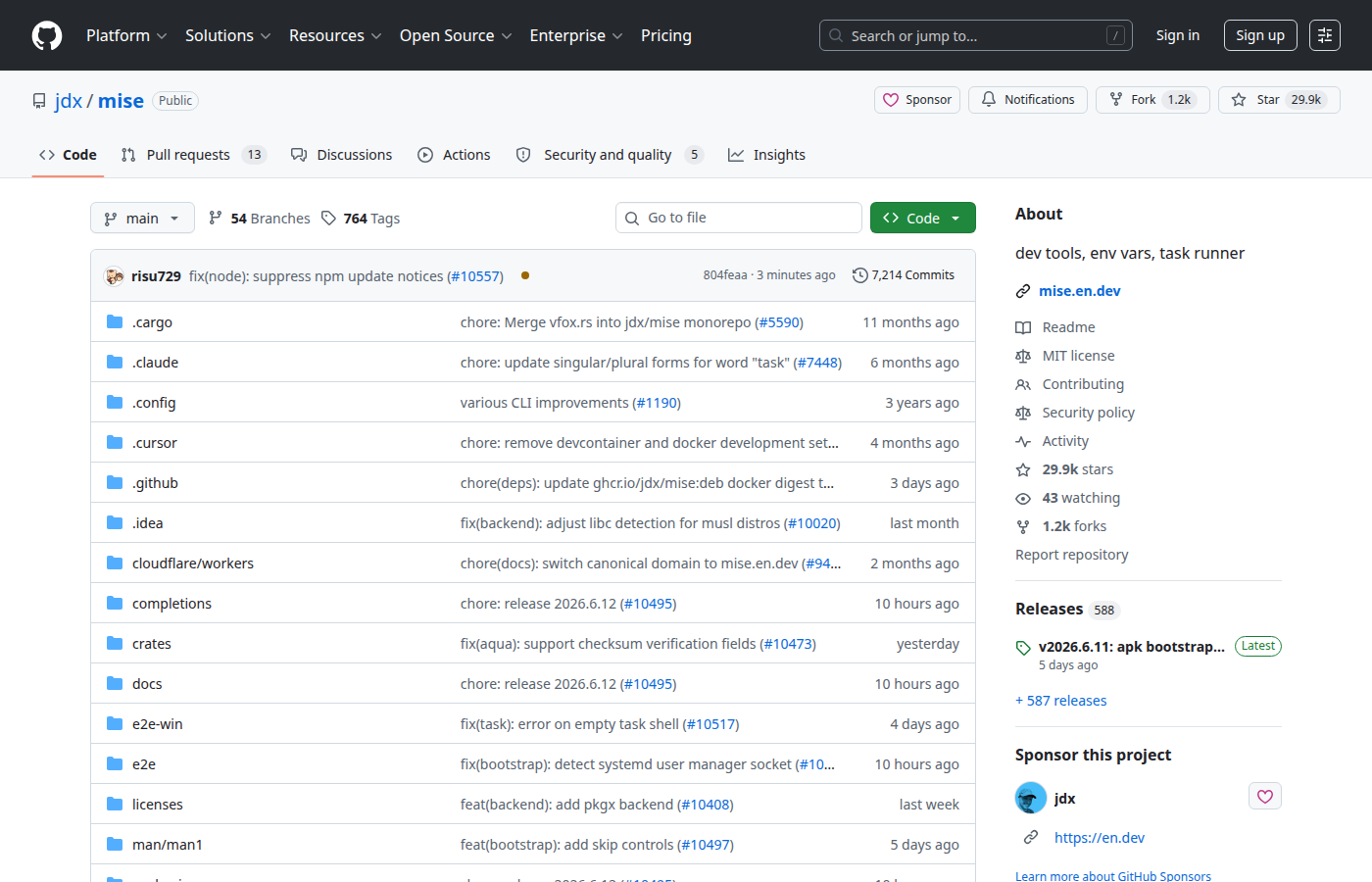The width and height of the screenshot is (1372, 882).
Task: Click the folder icon for e2e
Action: (115, 763)
